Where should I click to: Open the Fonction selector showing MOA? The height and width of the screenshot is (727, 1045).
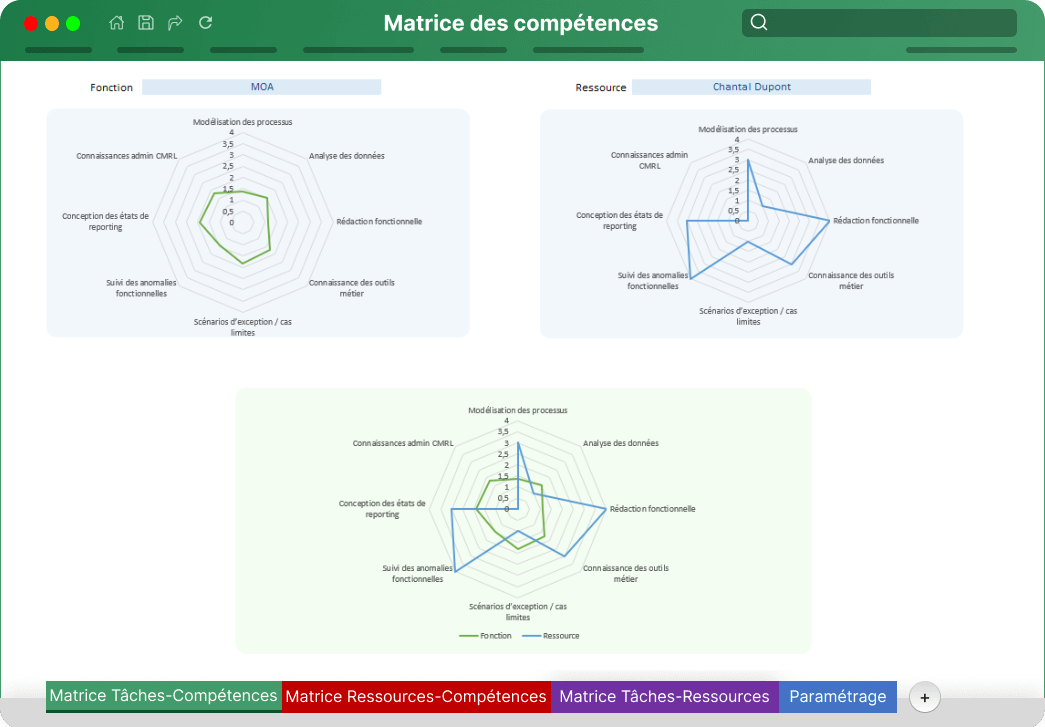(261, 87)
